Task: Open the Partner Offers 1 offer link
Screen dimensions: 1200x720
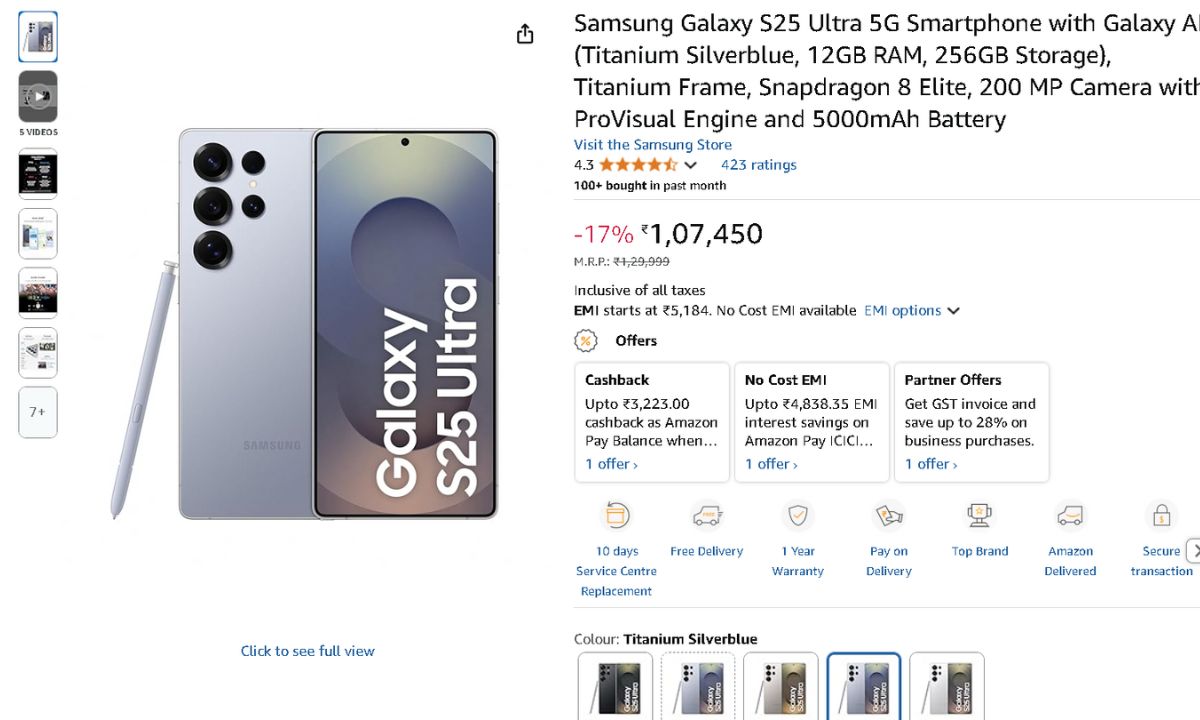Action: [x=931, y=464]
